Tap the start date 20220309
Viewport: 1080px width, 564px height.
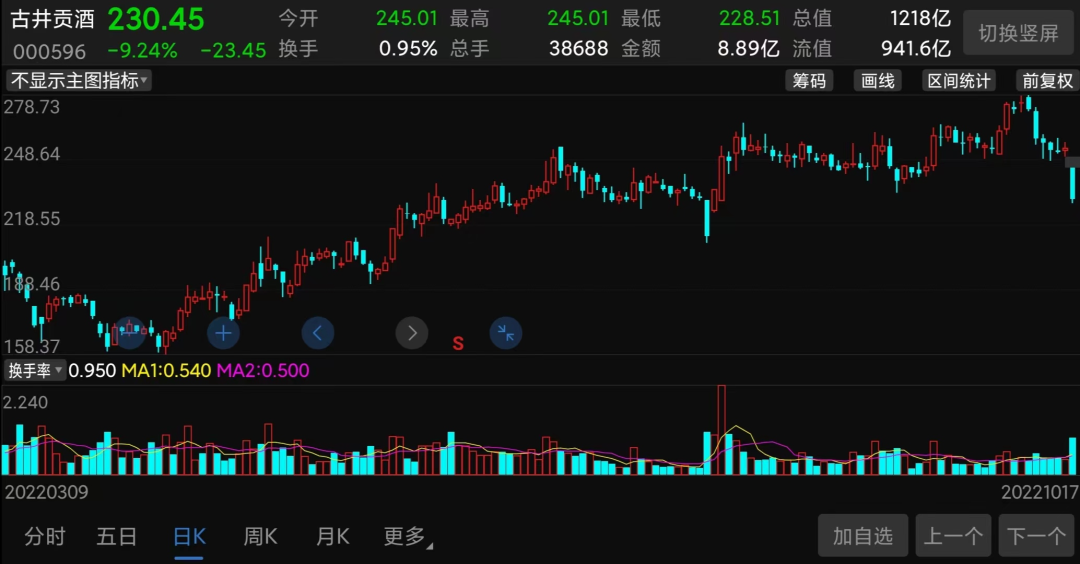point(46,492)
